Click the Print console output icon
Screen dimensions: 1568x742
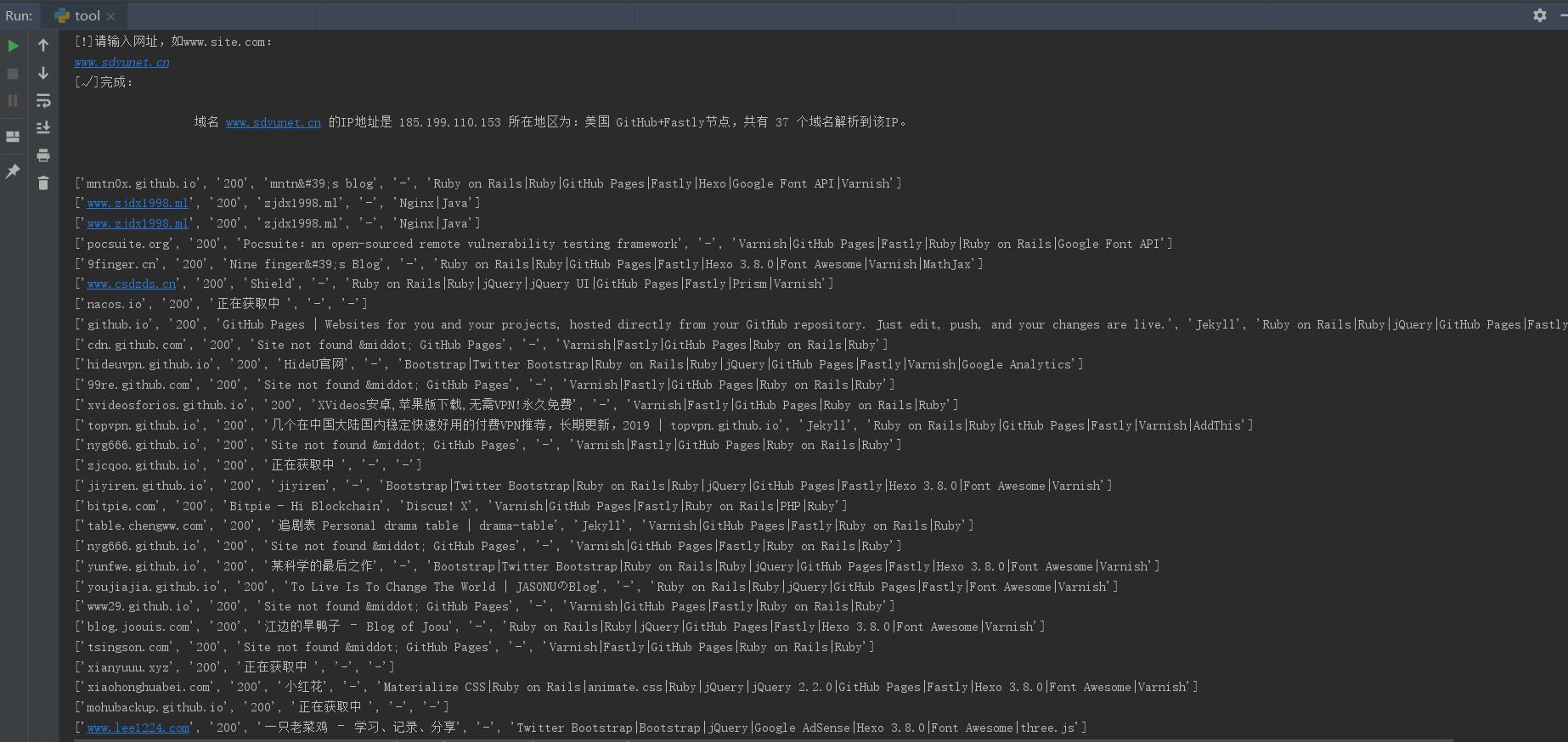point(43,155)
